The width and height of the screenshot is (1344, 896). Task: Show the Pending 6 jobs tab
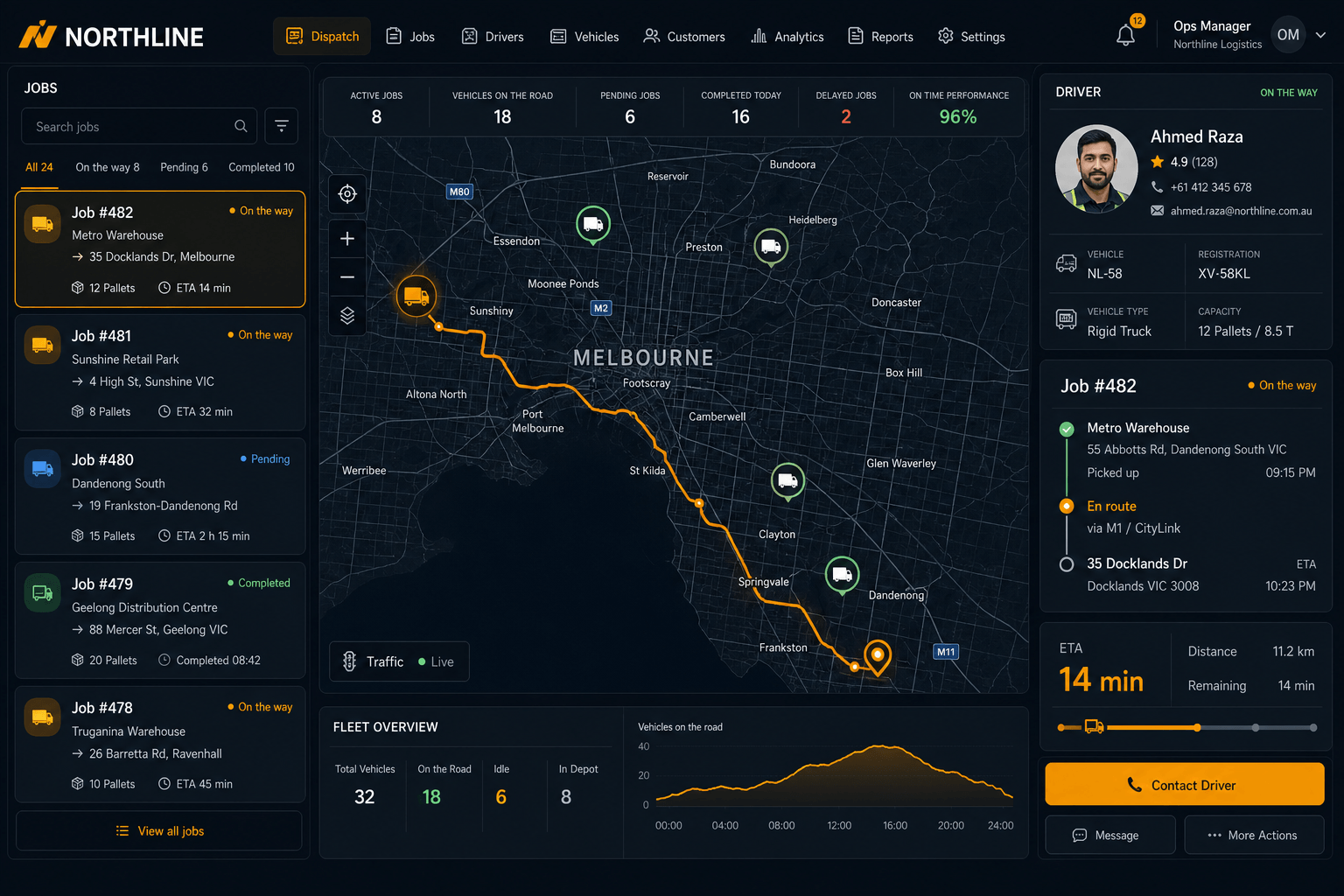coord(184,167)
